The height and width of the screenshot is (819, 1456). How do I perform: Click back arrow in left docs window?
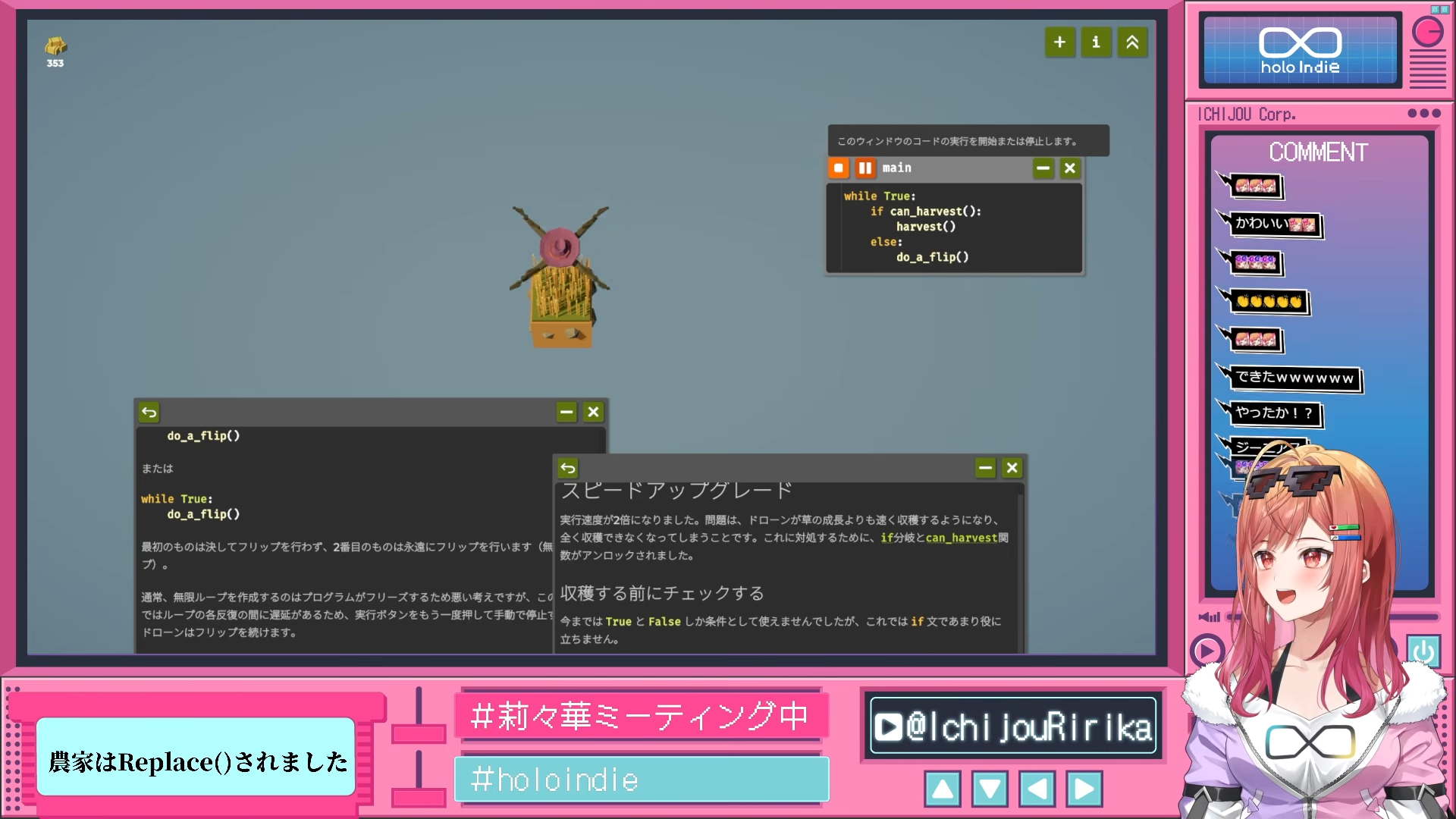pos(149,413)
